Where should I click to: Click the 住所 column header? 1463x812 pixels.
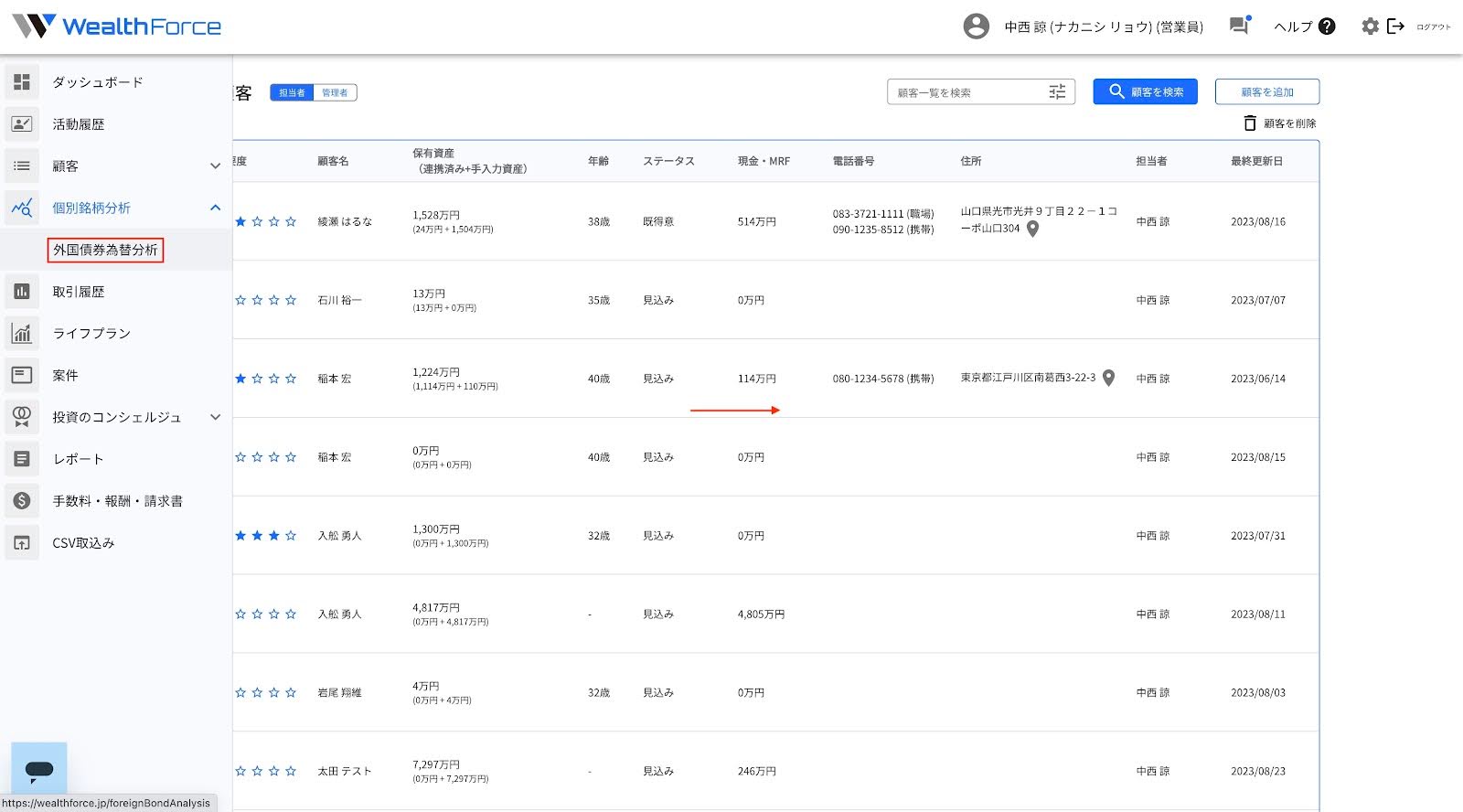pos(971,161)
